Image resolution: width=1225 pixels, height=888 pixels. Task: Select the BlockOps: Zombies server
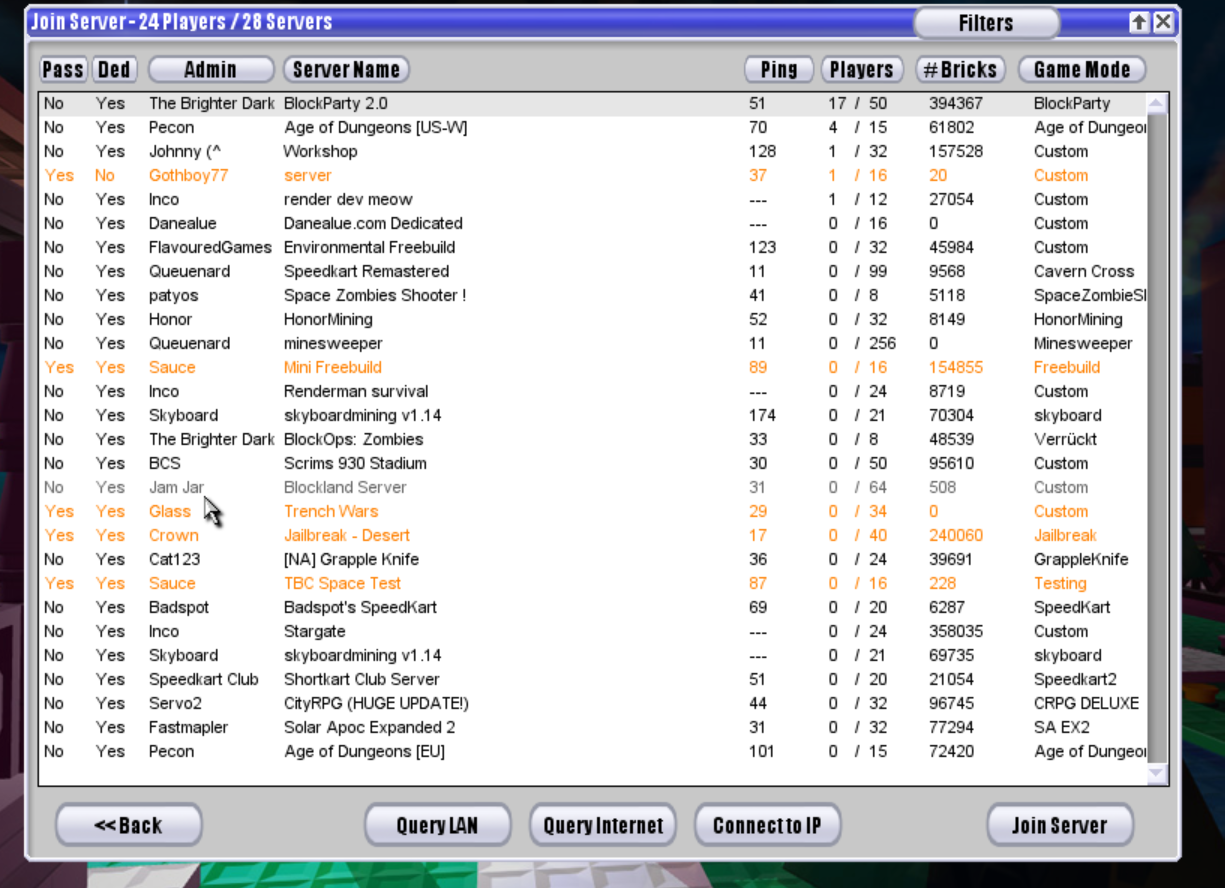593,439
